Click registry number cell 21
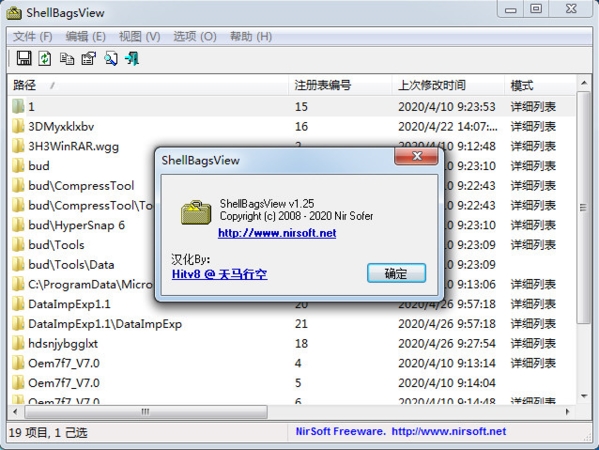The image size is (599, 450). 301,324
